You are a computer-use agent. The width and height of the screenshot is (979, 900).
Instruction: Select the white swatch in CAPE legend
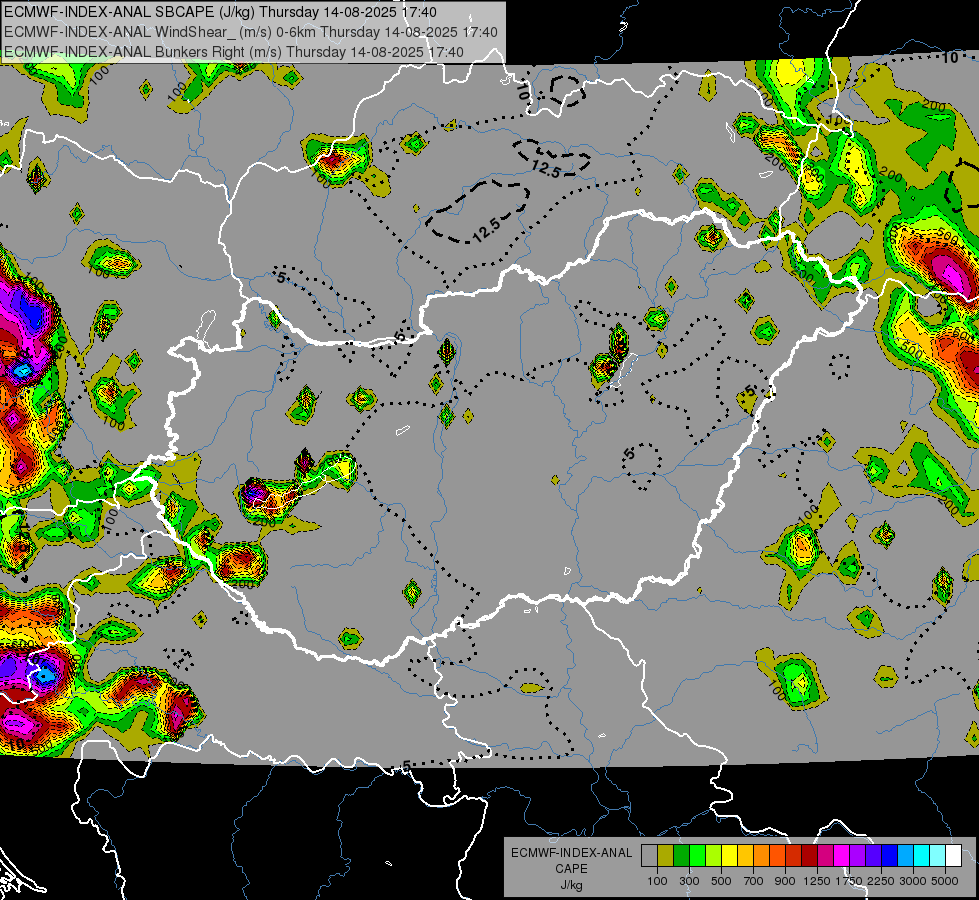954,856
